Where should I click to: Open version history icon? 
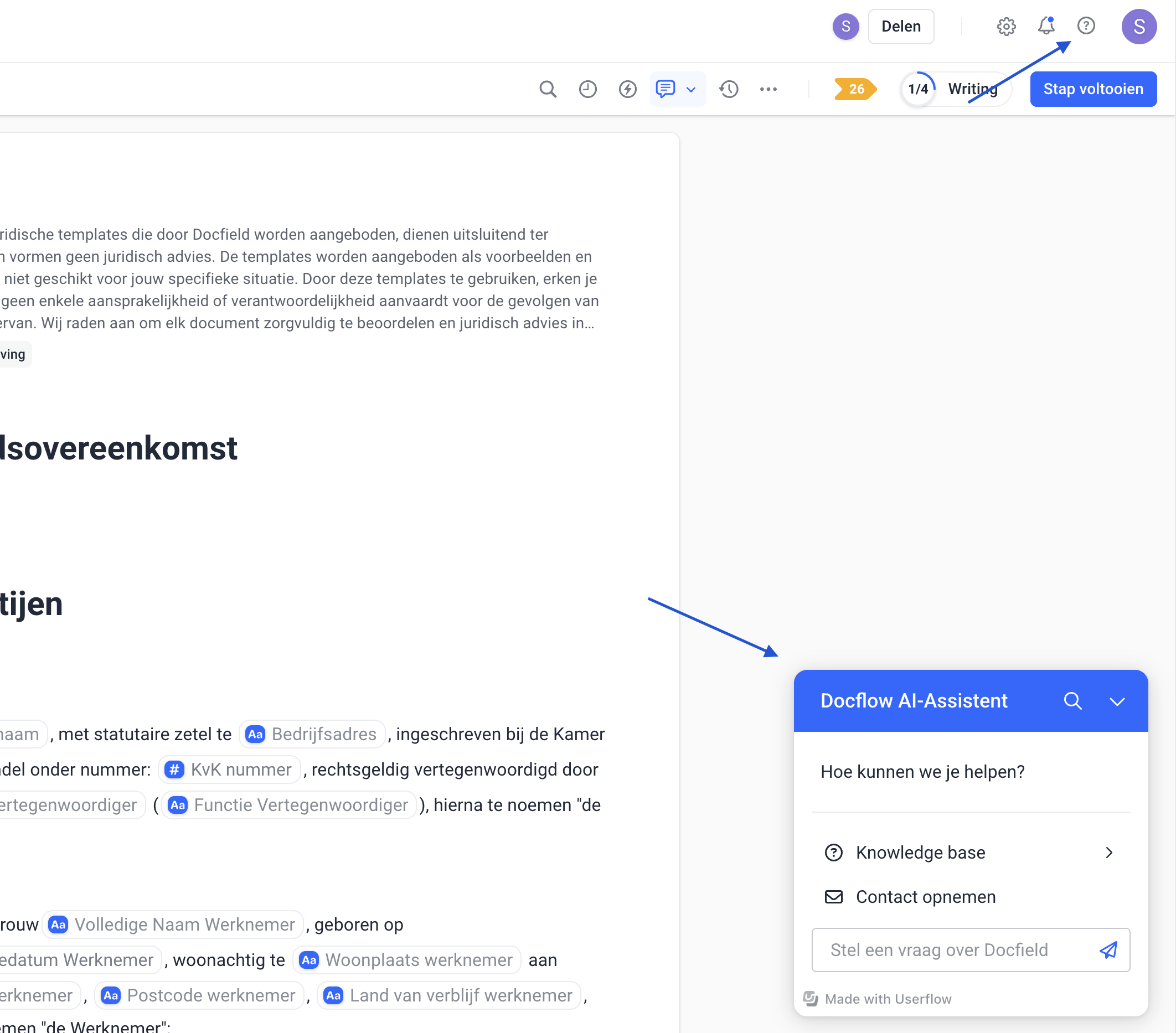click(x=729, y=89)
